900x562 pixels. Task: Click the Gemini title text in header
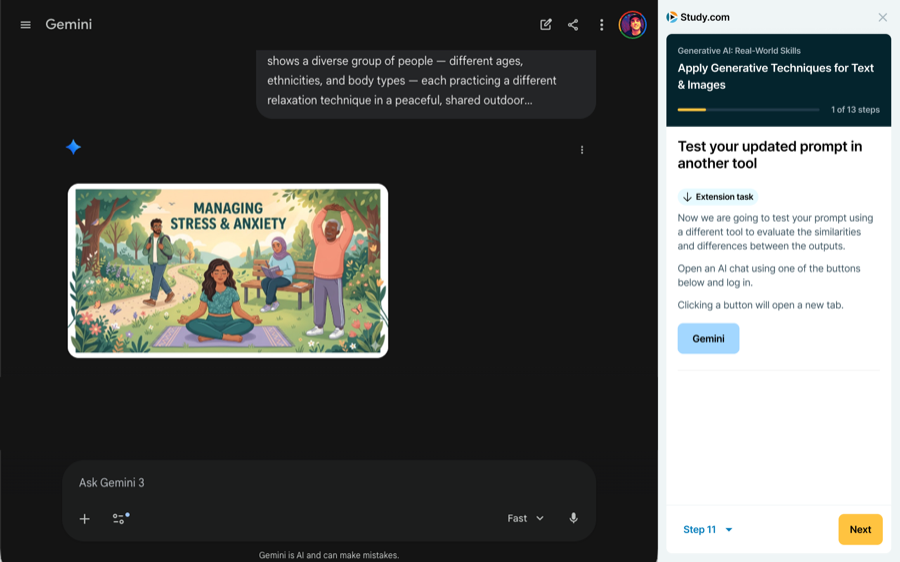click(68, 25)
